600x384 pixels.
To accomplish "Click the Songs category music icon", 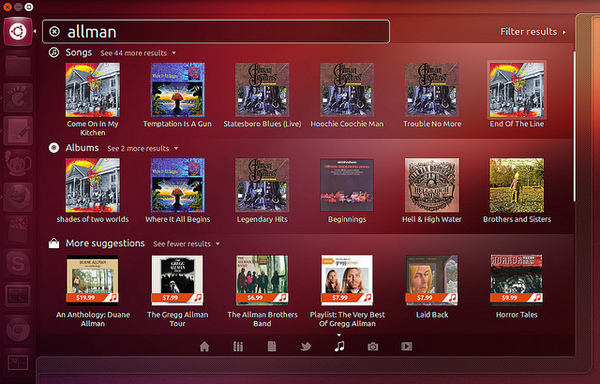I will pyautogui.click(x=54, y=52).
